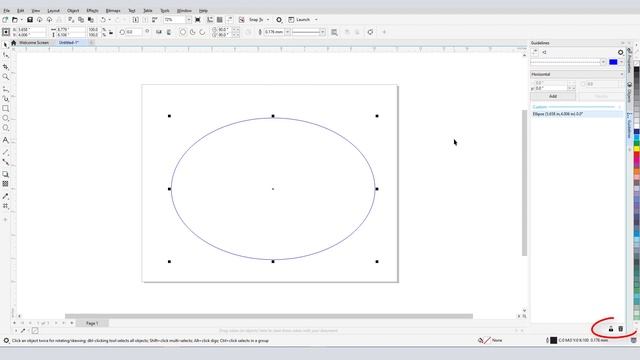
Task: Select the Color Eyedropper tool
Action: tap(6, 196)
